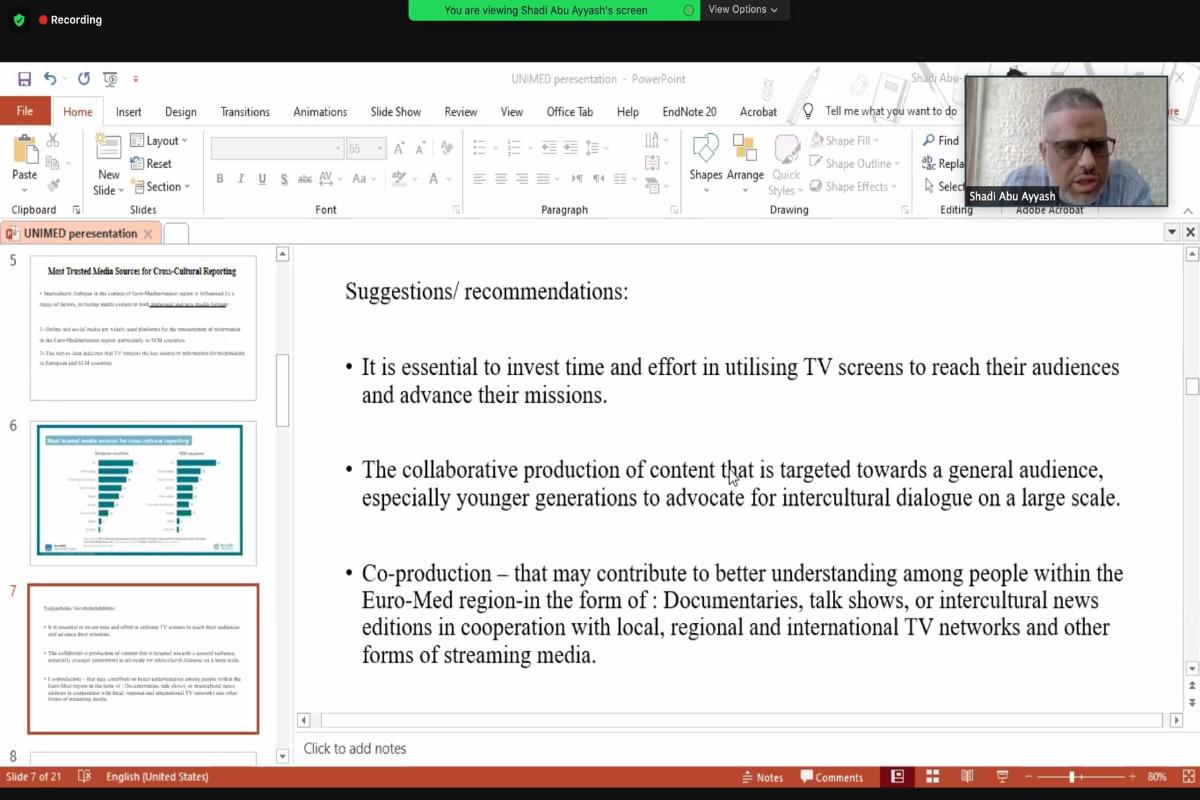Open the Change Case dropdown
This screenshot has width=1200, height=800.
[362, 179]
